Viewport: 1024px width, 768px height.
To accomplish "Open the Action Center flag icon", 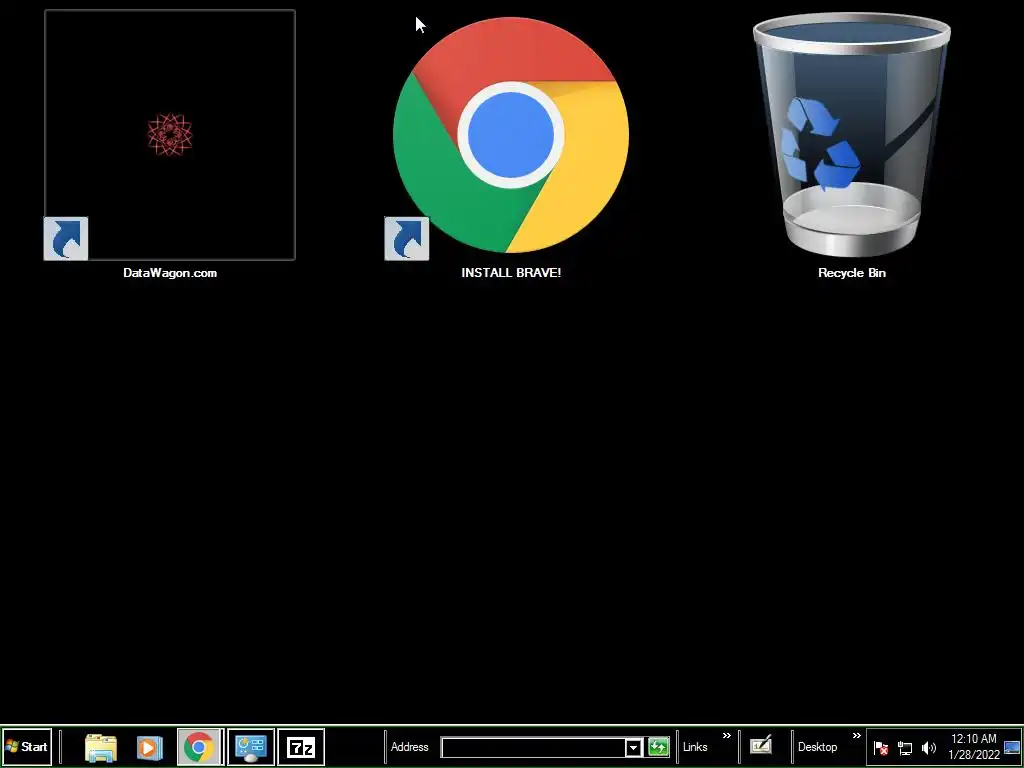I will (880, 748).
